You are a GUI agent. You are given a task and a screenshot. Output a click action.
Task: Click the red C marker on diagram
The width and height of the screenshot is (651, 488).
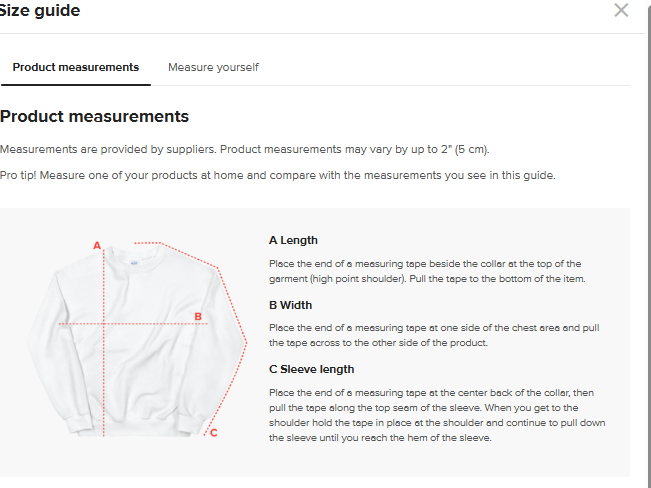click(x=213, y=433)
